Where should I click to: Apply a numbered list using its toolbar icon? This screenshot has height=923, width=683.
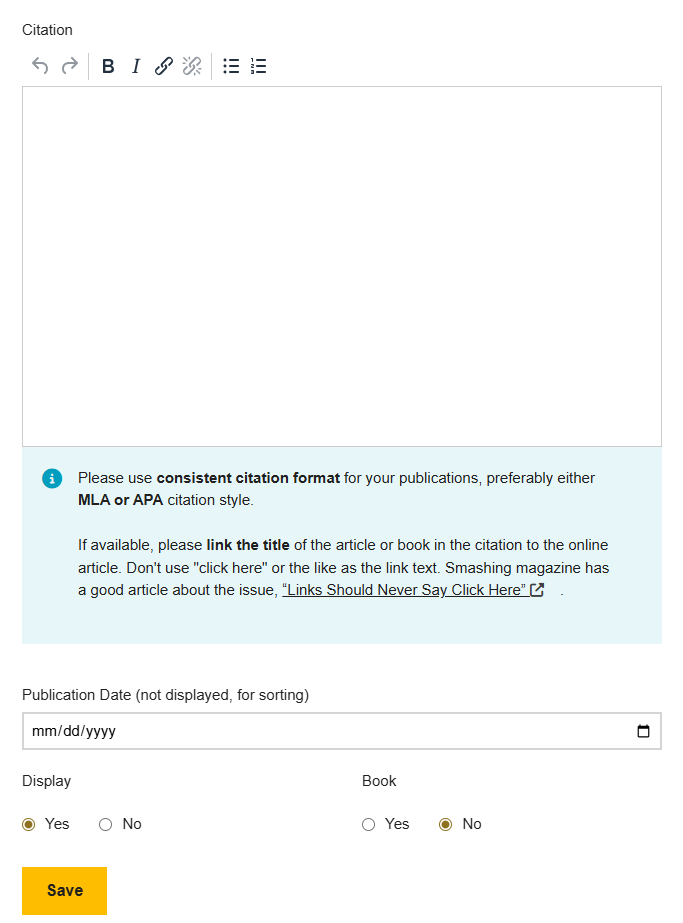257,66
